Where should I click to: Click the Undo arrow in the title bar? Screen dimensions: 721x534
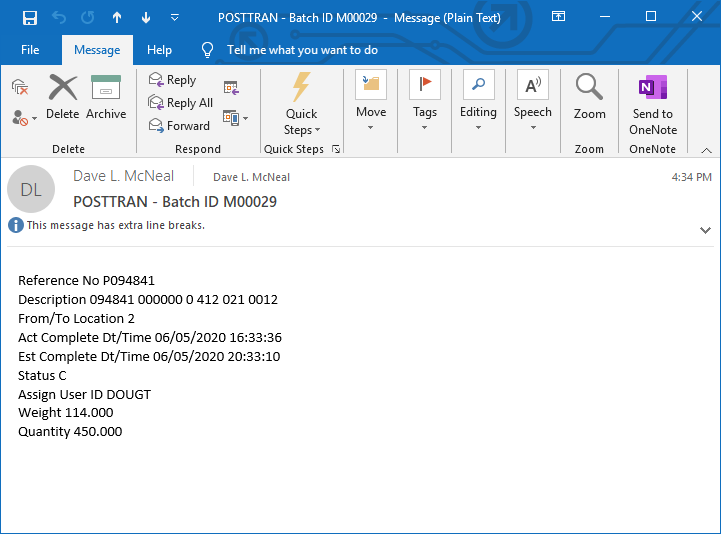[x=59, y=18]
